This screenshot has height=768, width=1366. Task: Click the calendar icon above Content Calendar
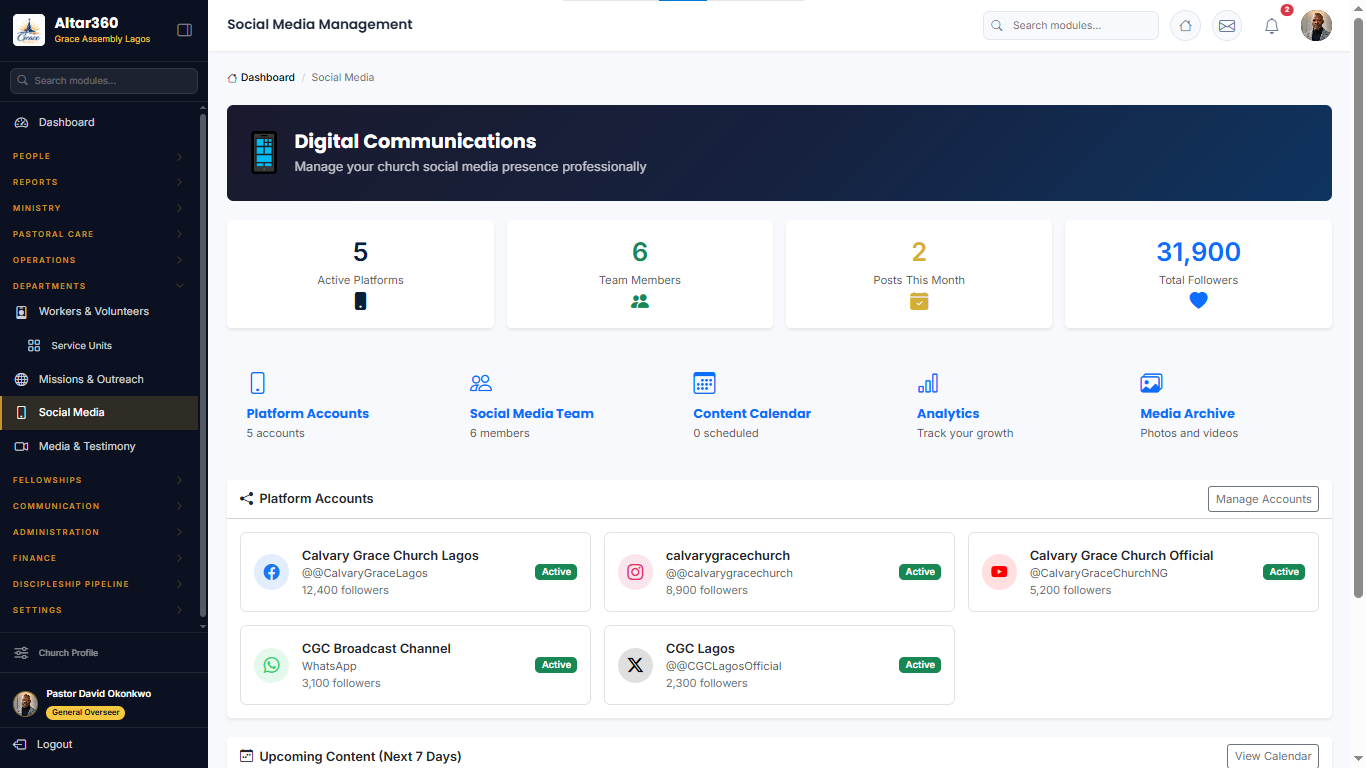(x=705, y=383)
